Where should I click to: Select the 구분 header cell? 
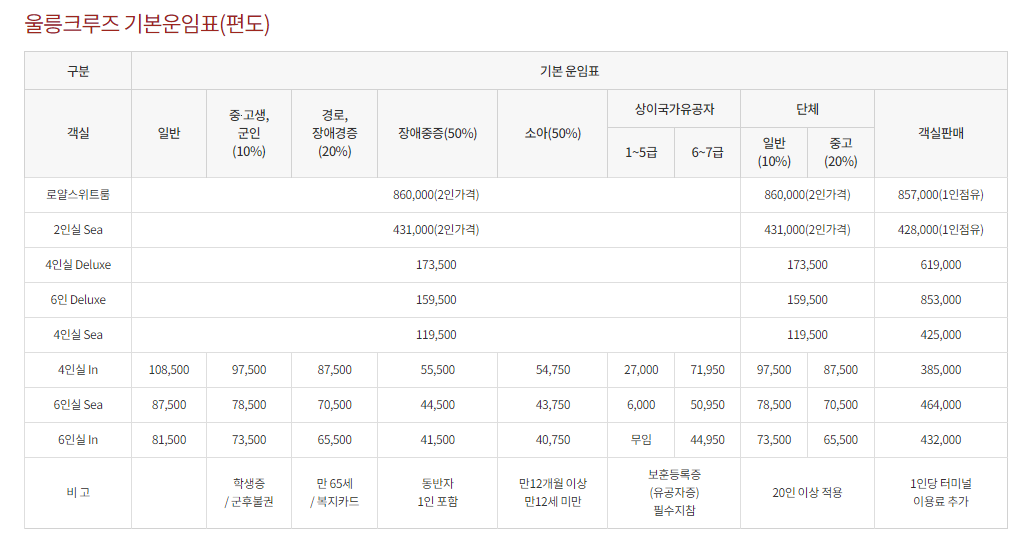tap(78, 71)
